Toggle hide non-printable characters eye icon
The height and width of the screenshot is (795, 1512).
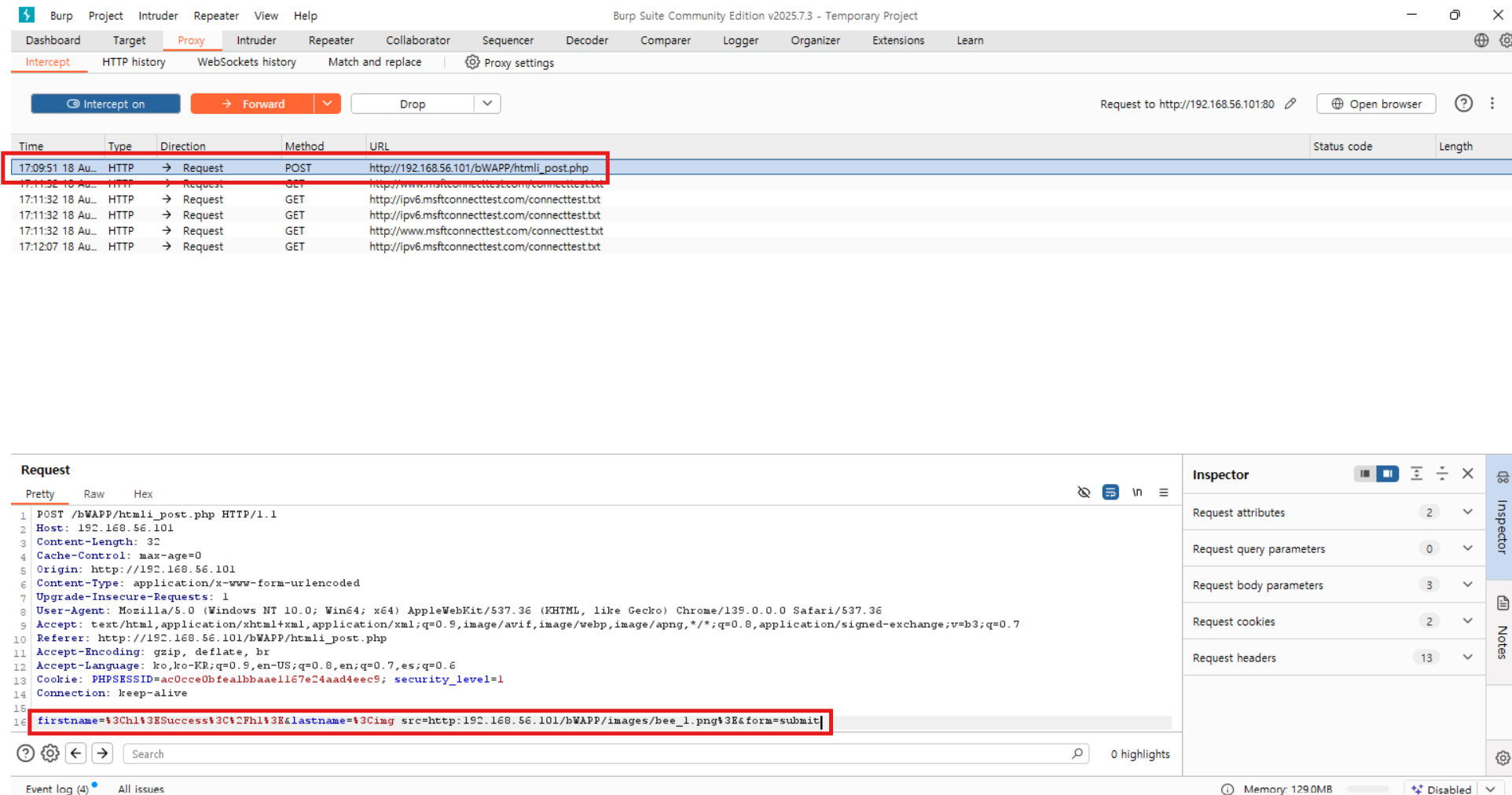[x=1084, y=493]
